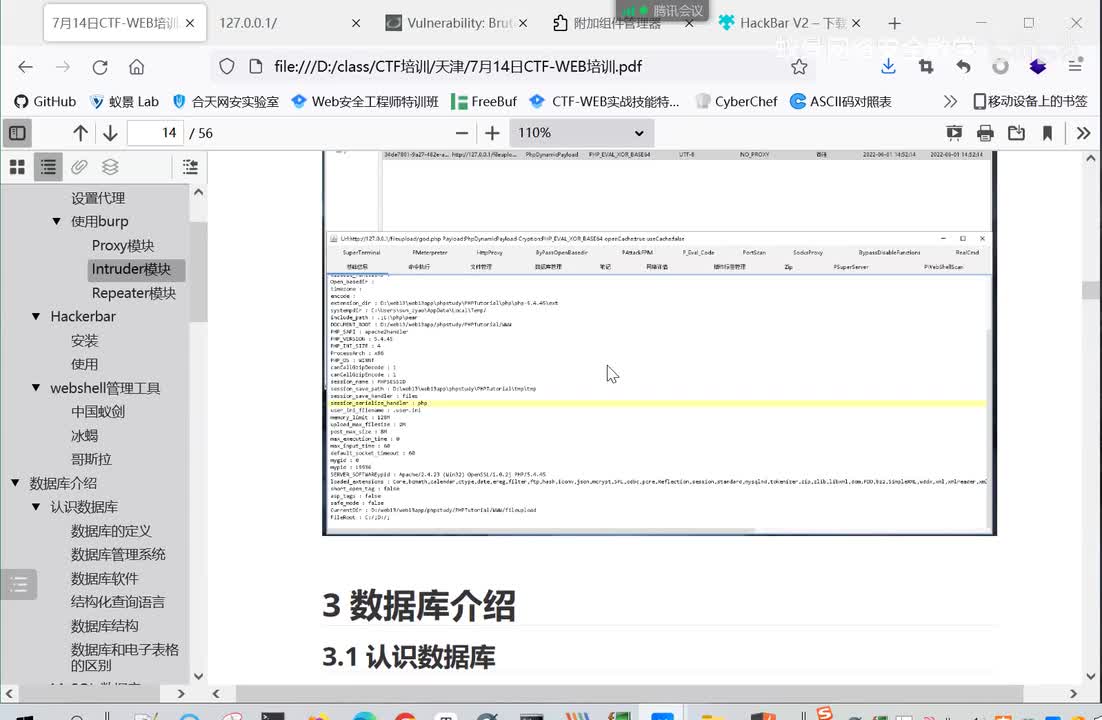Image resolution: width=1102 pixels, height=720 pixels.
Task: Show more bookmarks chevron
Action: [x=950, y=102]
